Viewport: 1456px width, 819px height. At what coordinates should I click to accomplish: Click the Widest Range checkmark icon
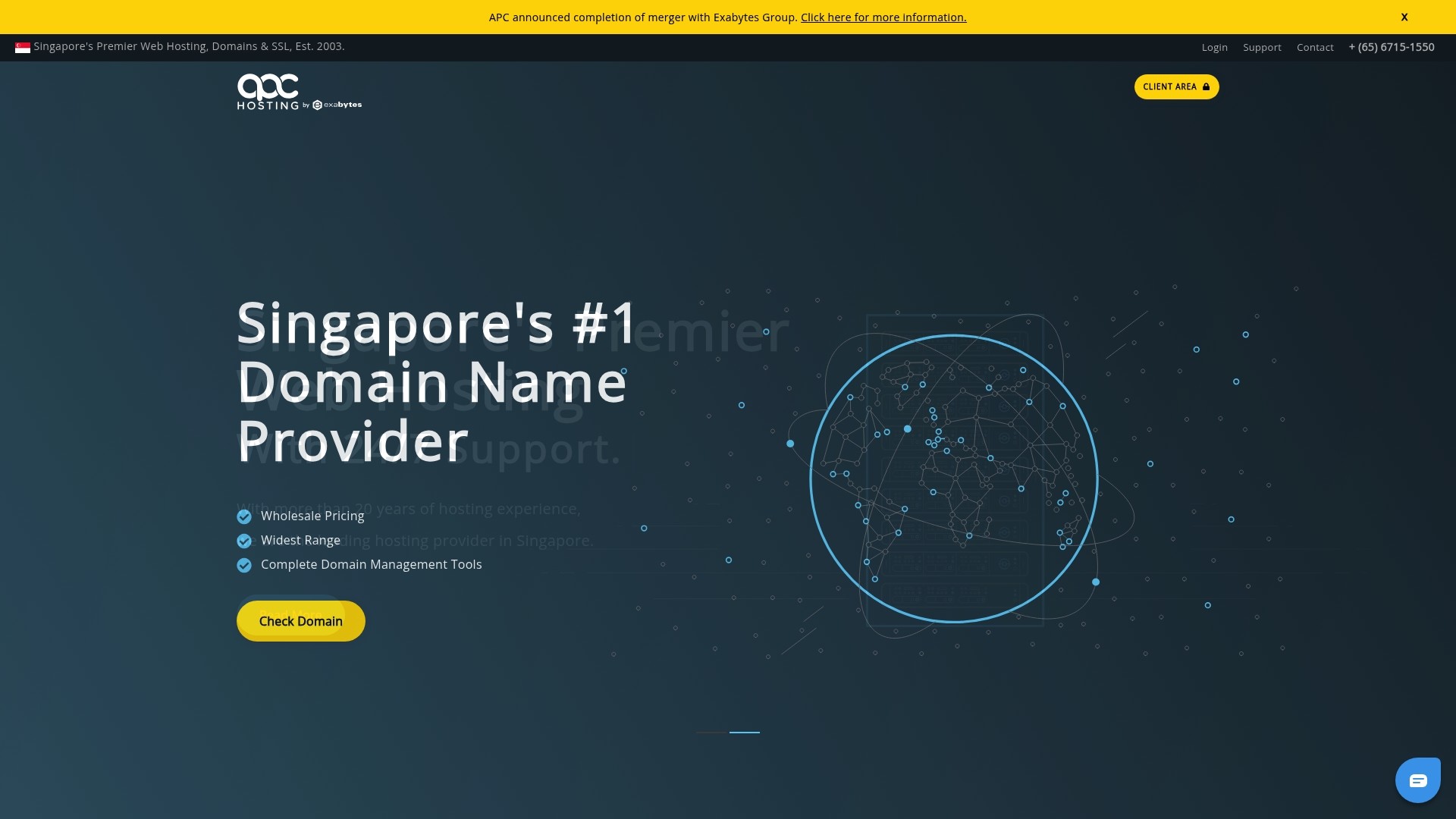[x=244, y=541]
